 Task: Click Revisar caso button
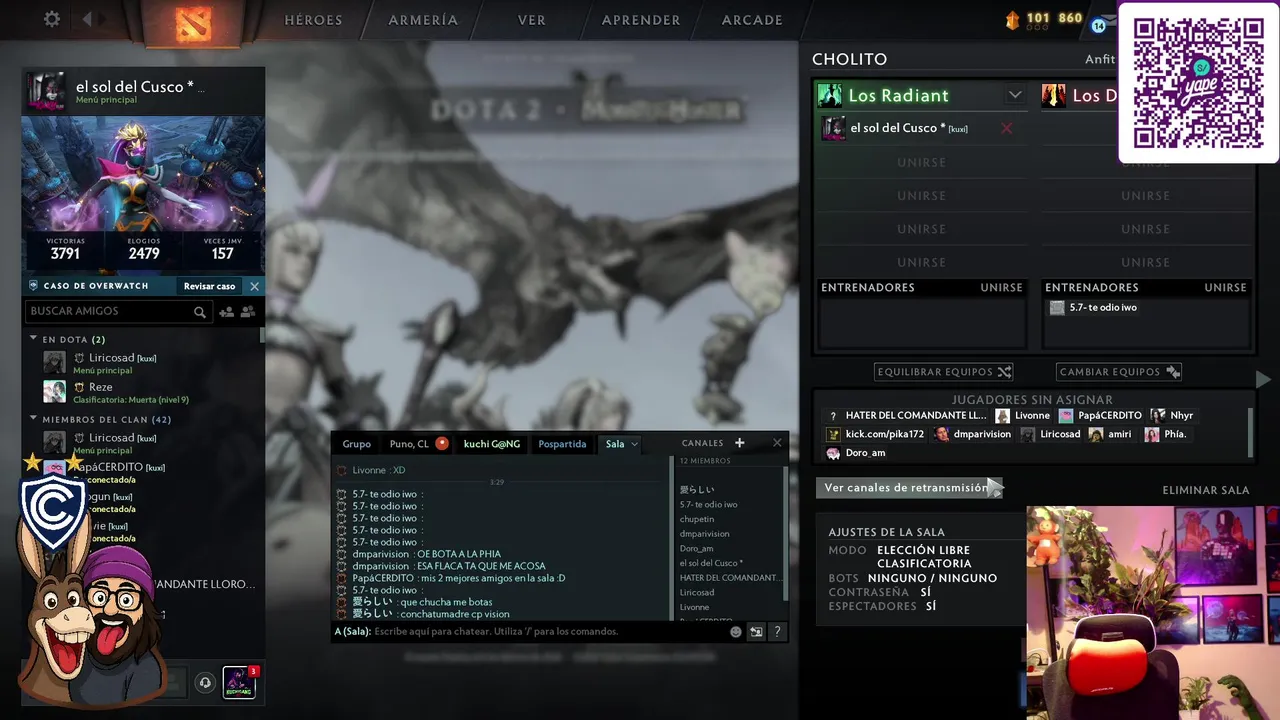tap(209, 286)
